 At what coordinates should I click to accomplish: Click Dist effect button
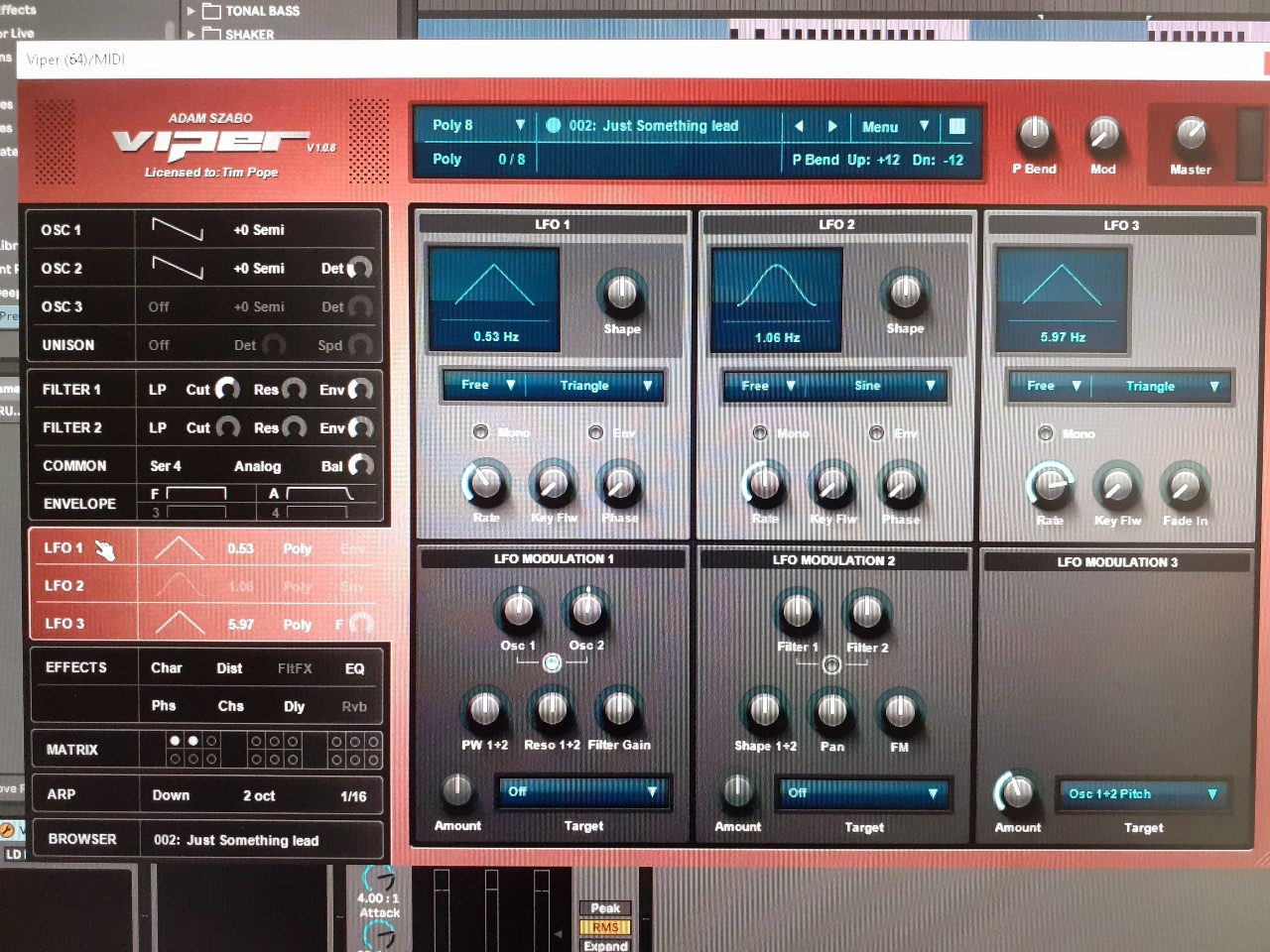point(229,668)
